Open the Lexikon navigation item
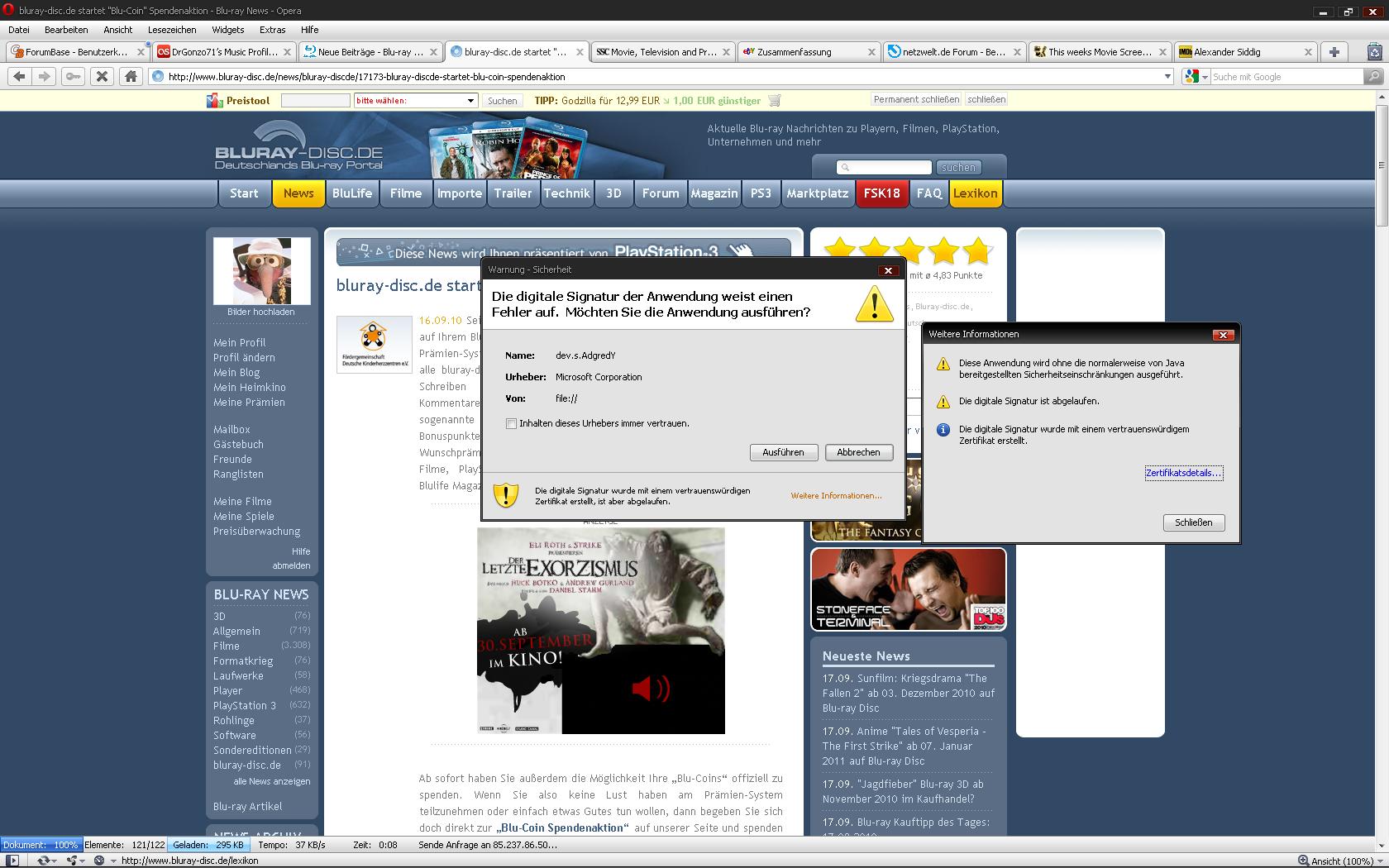The image size is (1389, 868). tap(975, 193)
